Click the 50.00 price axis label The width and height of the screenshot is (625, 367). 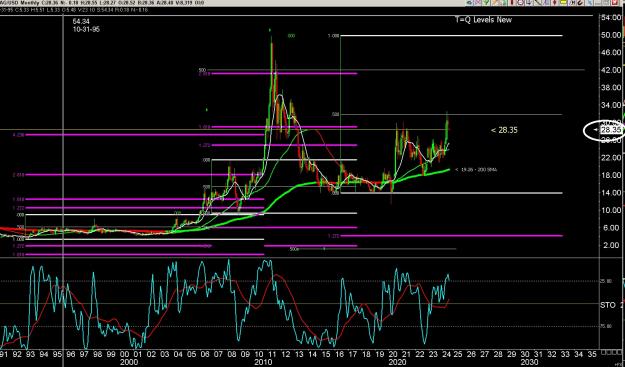(611, 35)
